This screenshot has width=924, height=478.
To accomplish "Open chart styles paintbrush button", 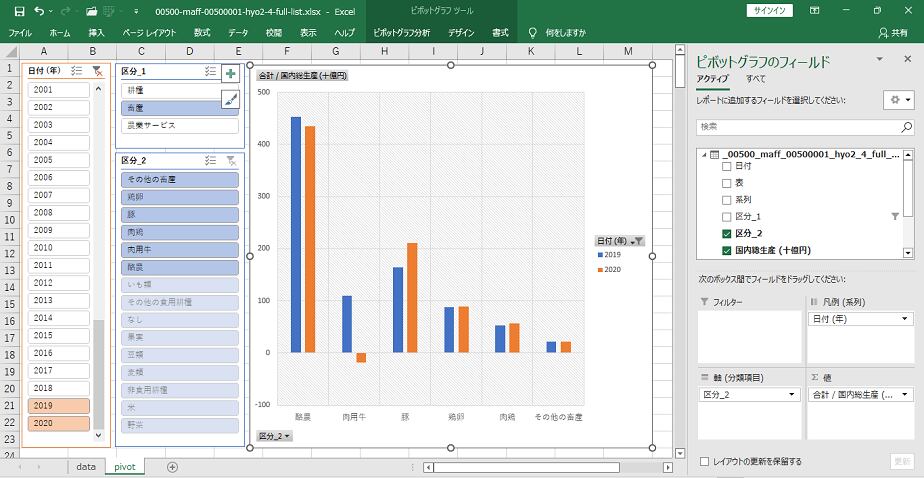I will pyautogui.click(x=231, y=99).
